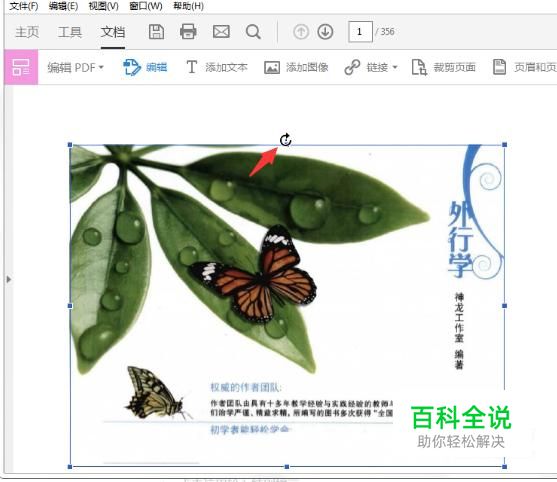Click the 神龙工作室 编著 author text
Image resolution: width=557 pixels, height=482 pixels.
459,330
